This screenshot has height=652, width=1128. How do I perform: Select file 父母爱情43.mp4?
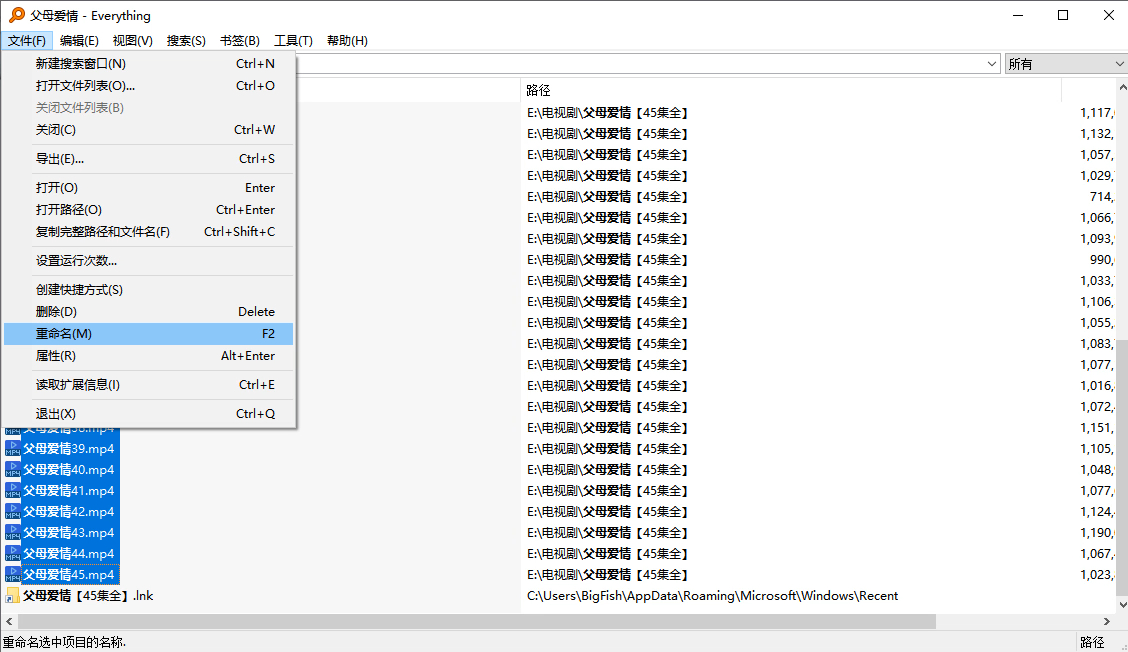click(x=68, y=532)
